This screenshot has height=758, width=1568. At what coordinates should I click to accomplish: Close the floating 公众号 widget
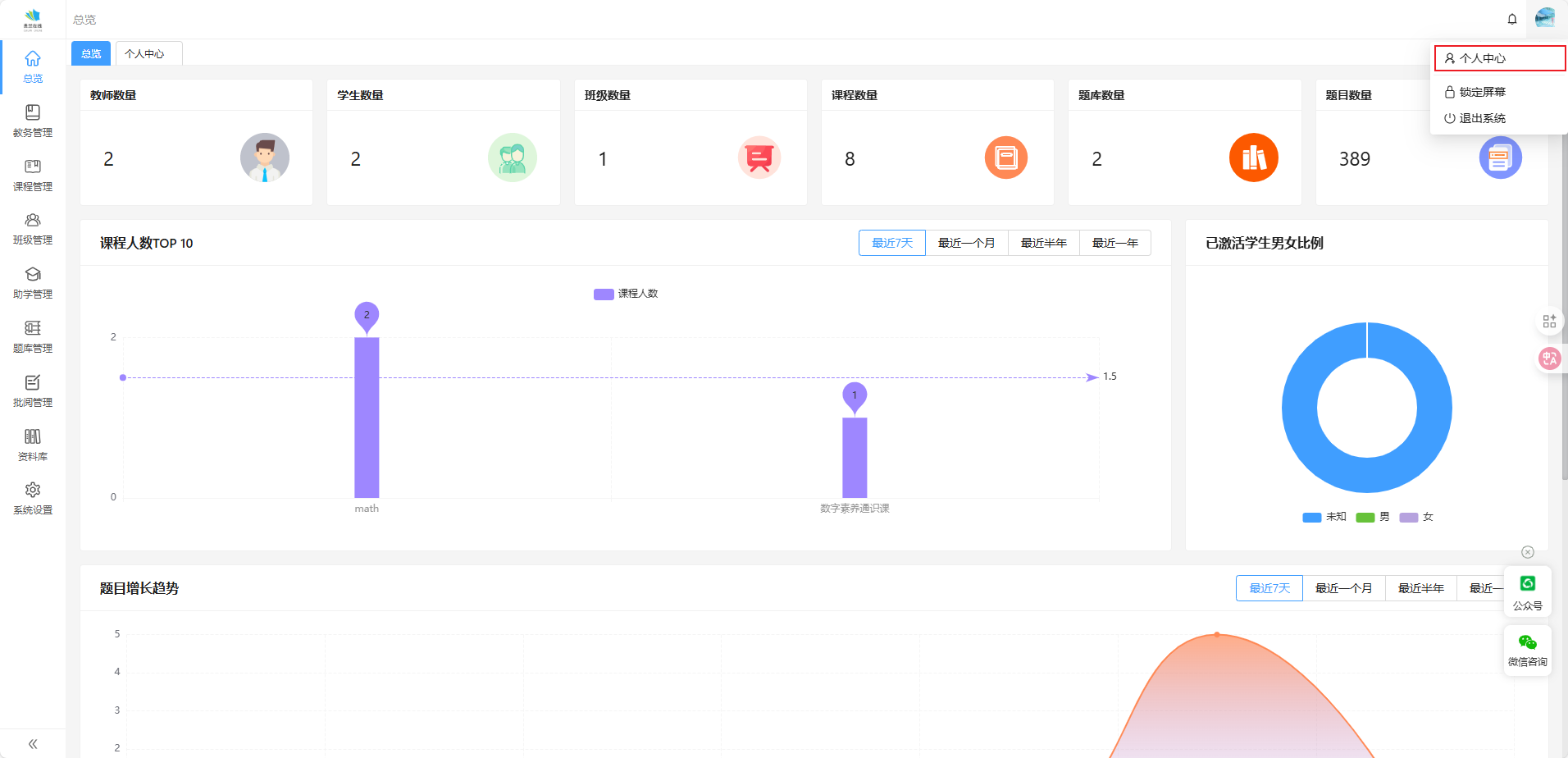[x=1527, y=552]
